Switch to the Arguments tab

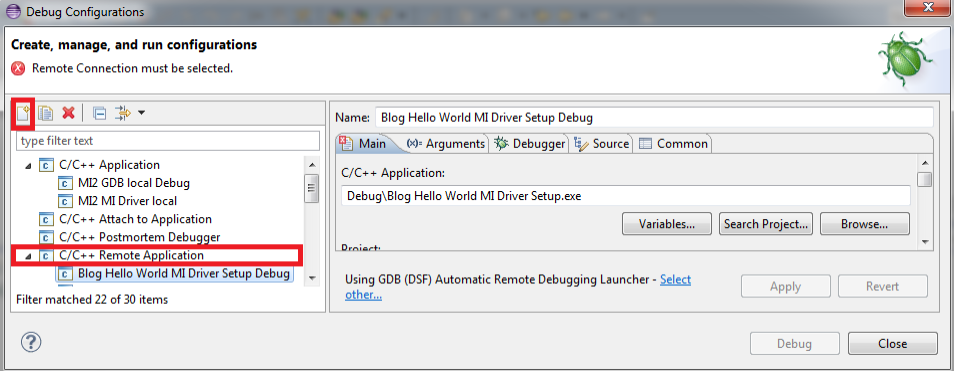tap(446, 144)
